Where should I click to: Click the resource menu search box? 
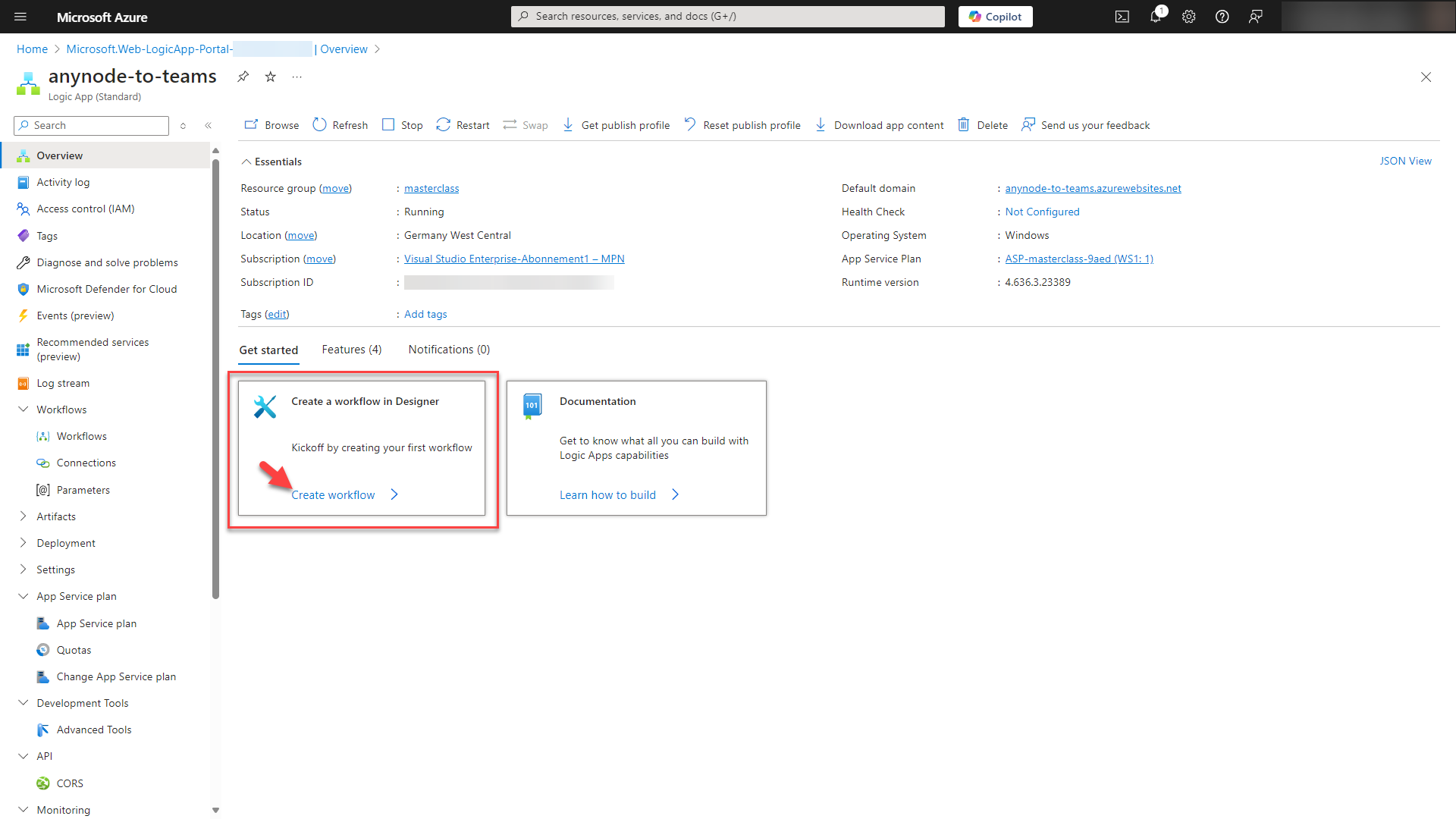[x=91, y=125]
